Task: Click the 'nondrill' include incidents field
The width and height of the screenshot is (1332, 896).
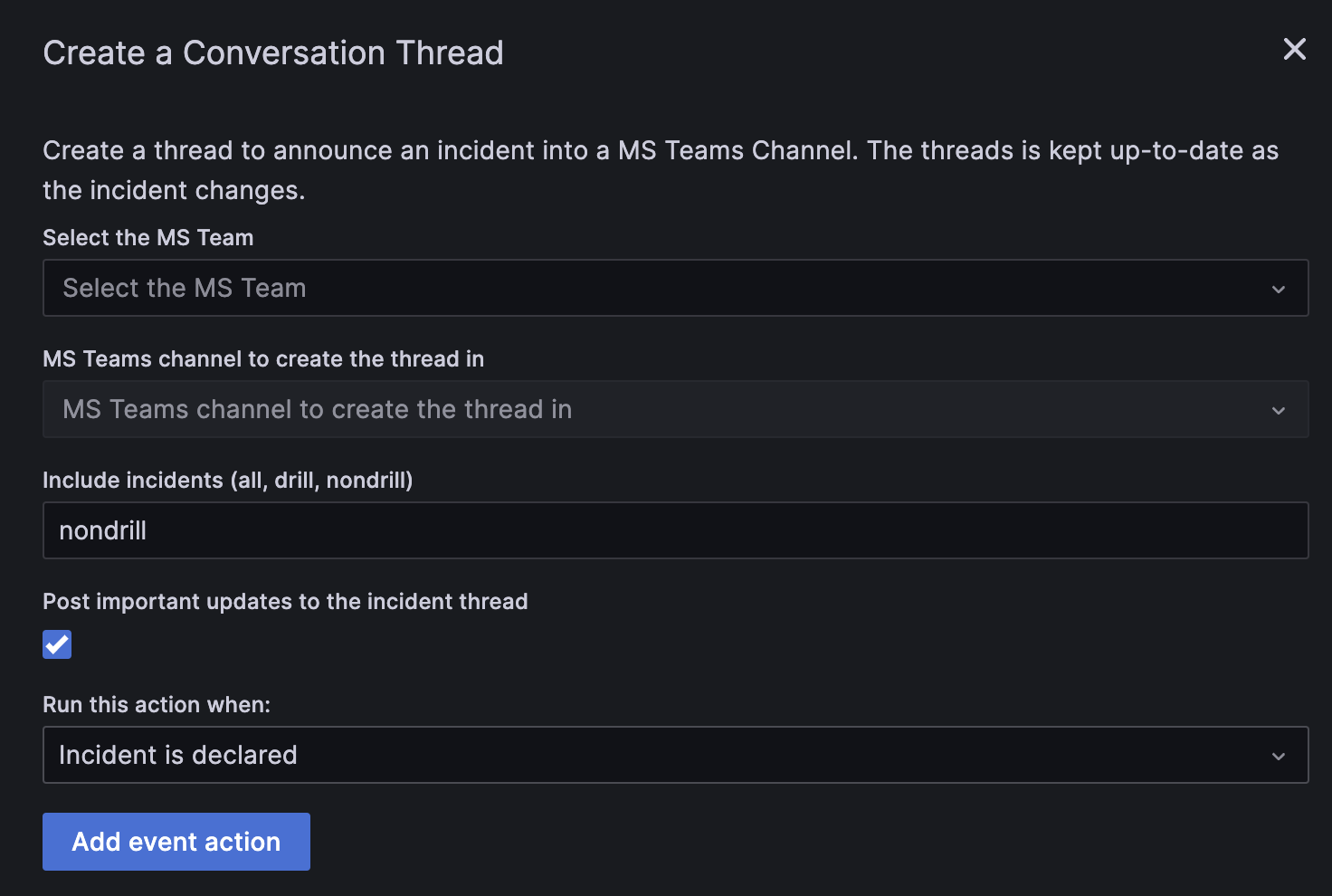Action: (x=675, y=530)
